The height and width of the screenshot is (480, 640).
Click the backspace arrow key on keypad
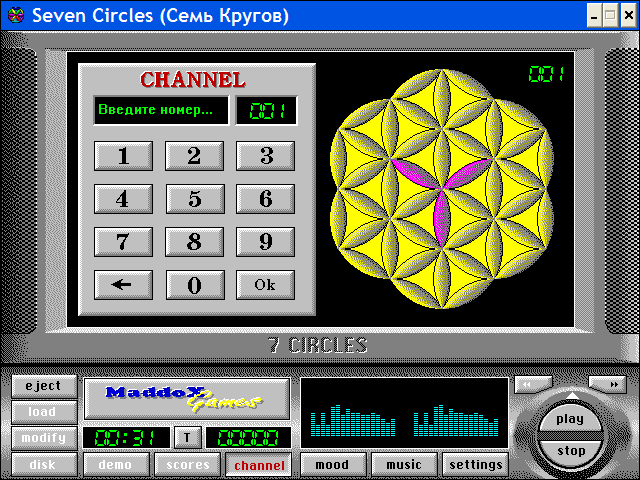pyautogui.click(x=123, y=285)
